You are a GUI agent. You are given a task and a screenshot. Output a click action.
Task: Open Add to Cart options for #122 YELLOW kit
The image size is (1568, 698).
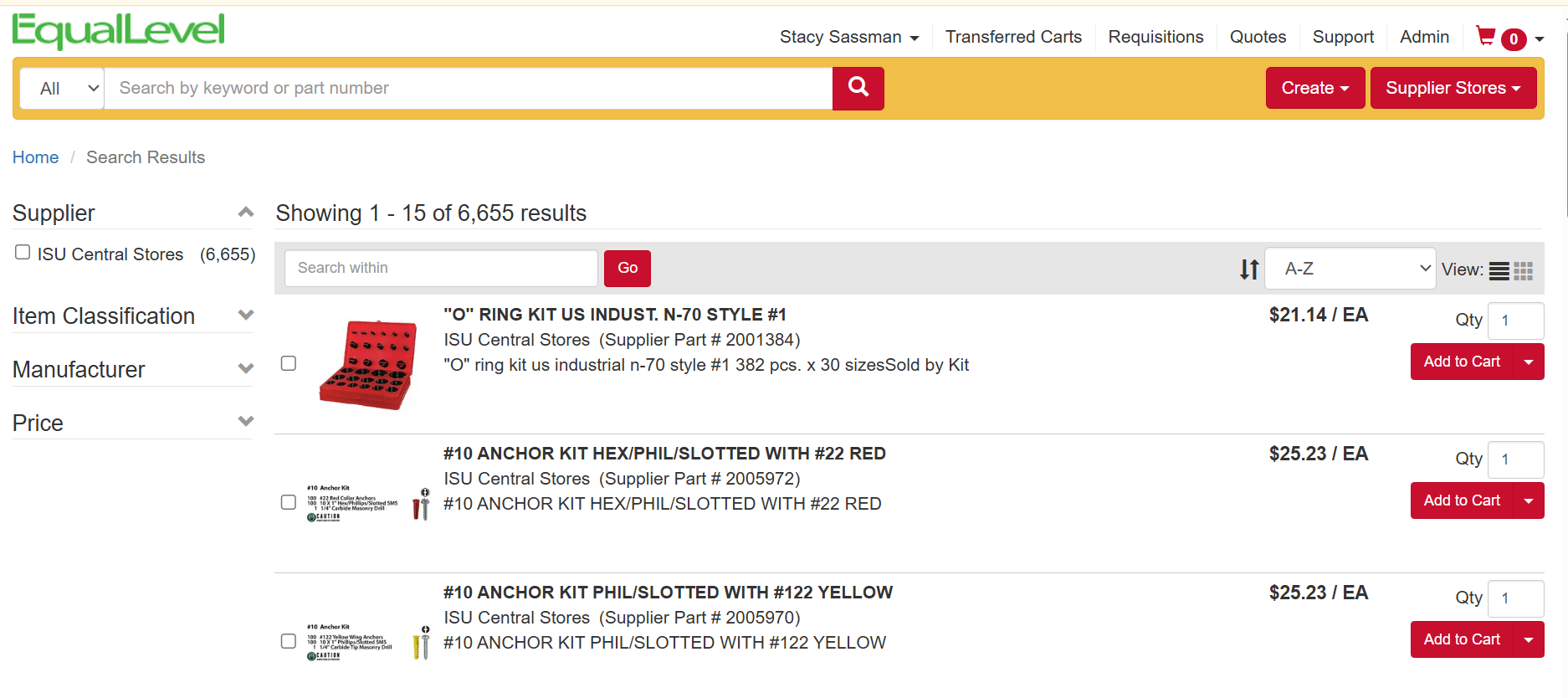pyautogui.click(x=1530, y=639)
